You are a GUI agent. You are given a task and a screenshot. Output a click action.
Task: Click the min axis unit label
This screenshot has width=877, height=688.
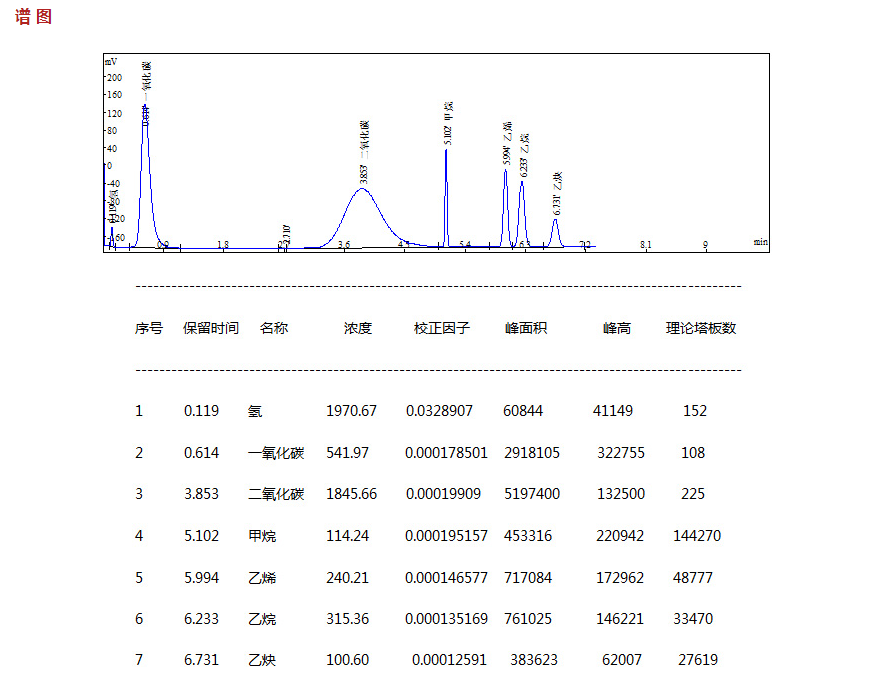[x=760, y=241]
